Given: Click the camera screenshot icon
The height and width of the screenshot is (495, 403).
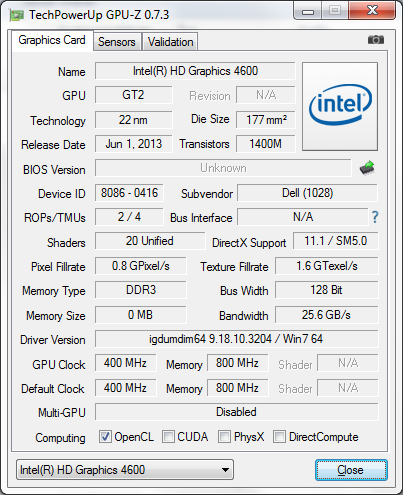Looking at the screenshot, I should (376, 40).
